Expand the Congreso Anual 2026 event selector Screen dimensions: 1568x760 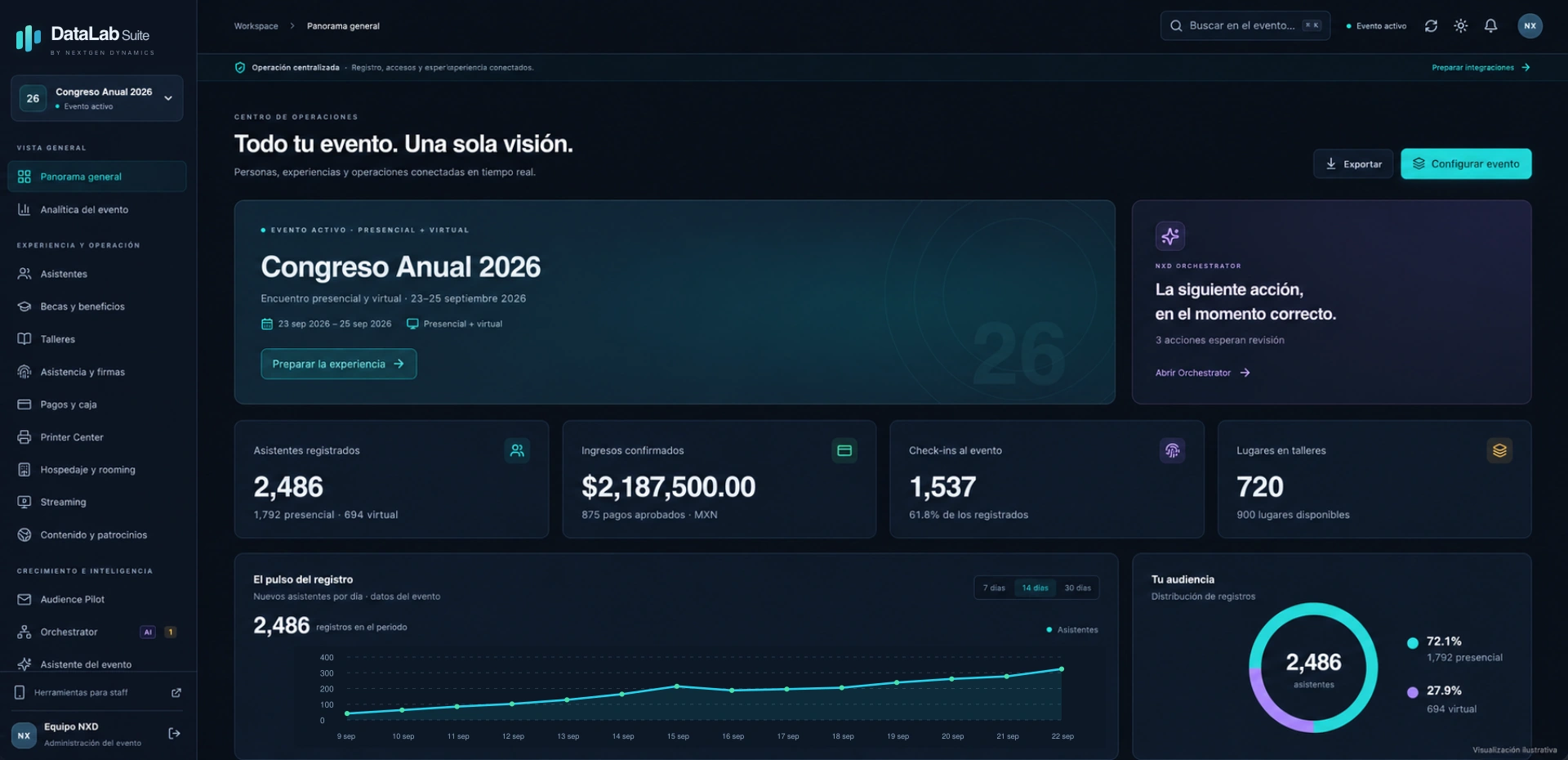click(x=97, y=98)
